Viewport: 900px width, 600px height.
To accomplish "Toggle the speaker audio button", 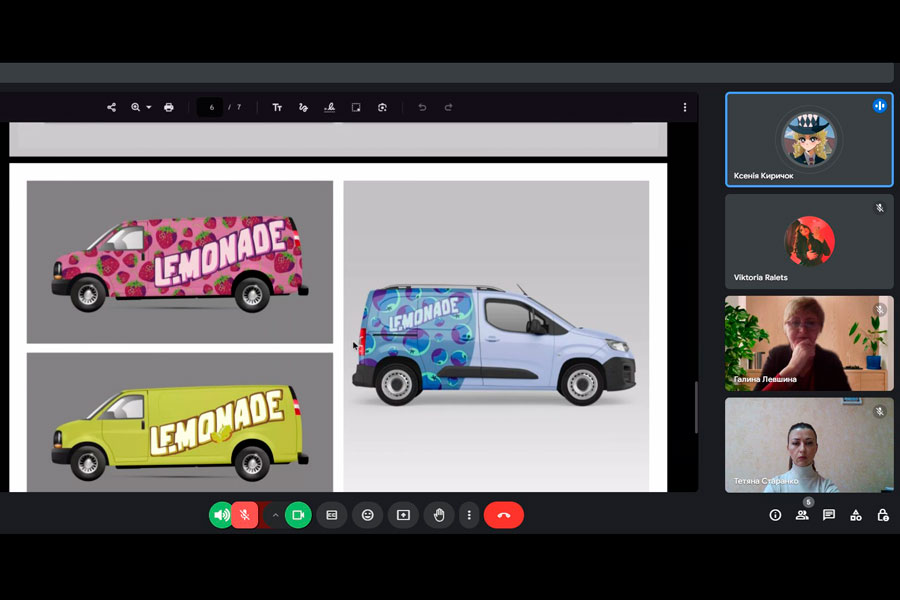I will (x=221, y=515).
